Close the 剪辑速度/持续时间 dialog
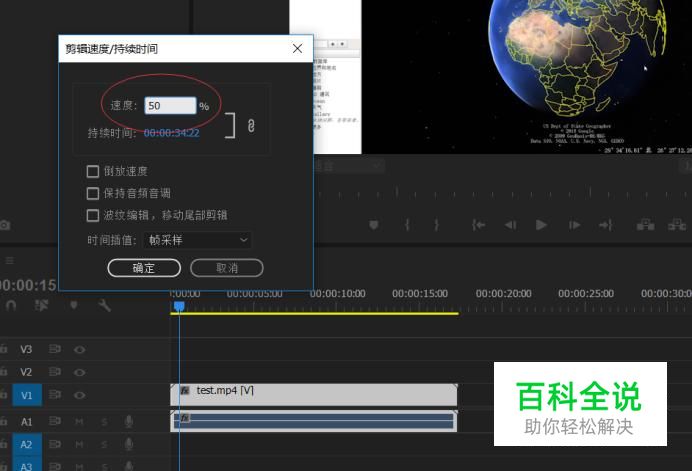The height and width of the screenshot is (471, 692). pyautogui.click(x=297, y=49)
